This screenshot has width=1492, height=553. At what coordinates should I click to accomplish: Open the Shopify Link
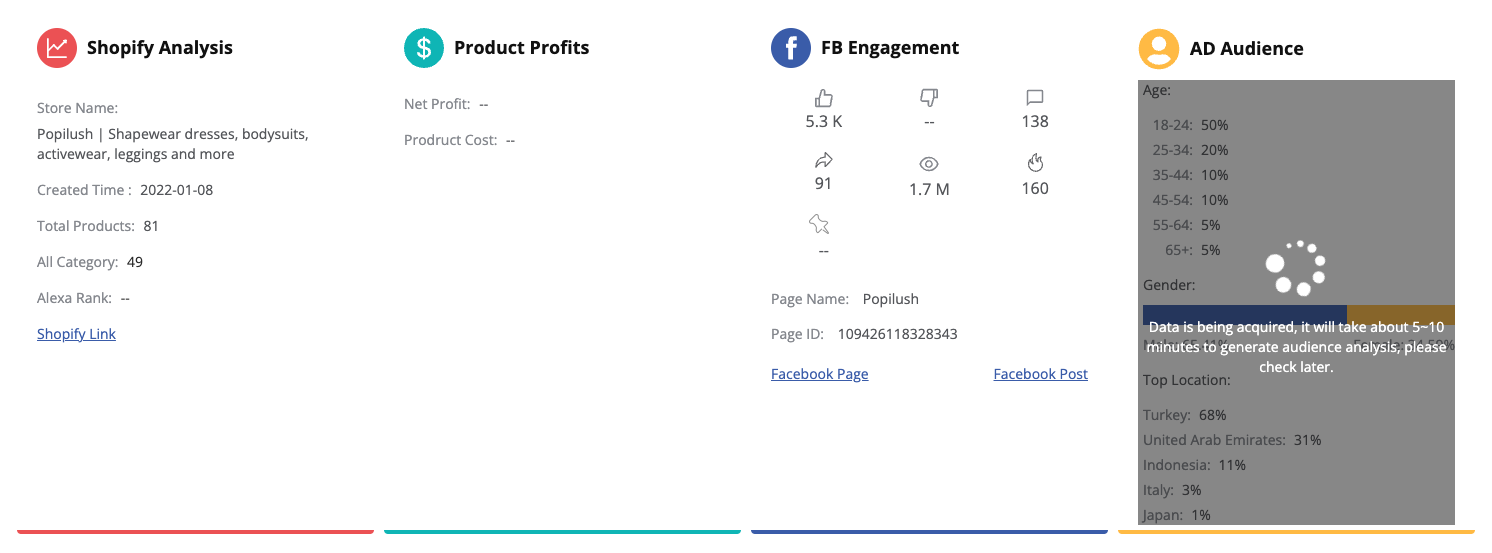tap(76, 334)
